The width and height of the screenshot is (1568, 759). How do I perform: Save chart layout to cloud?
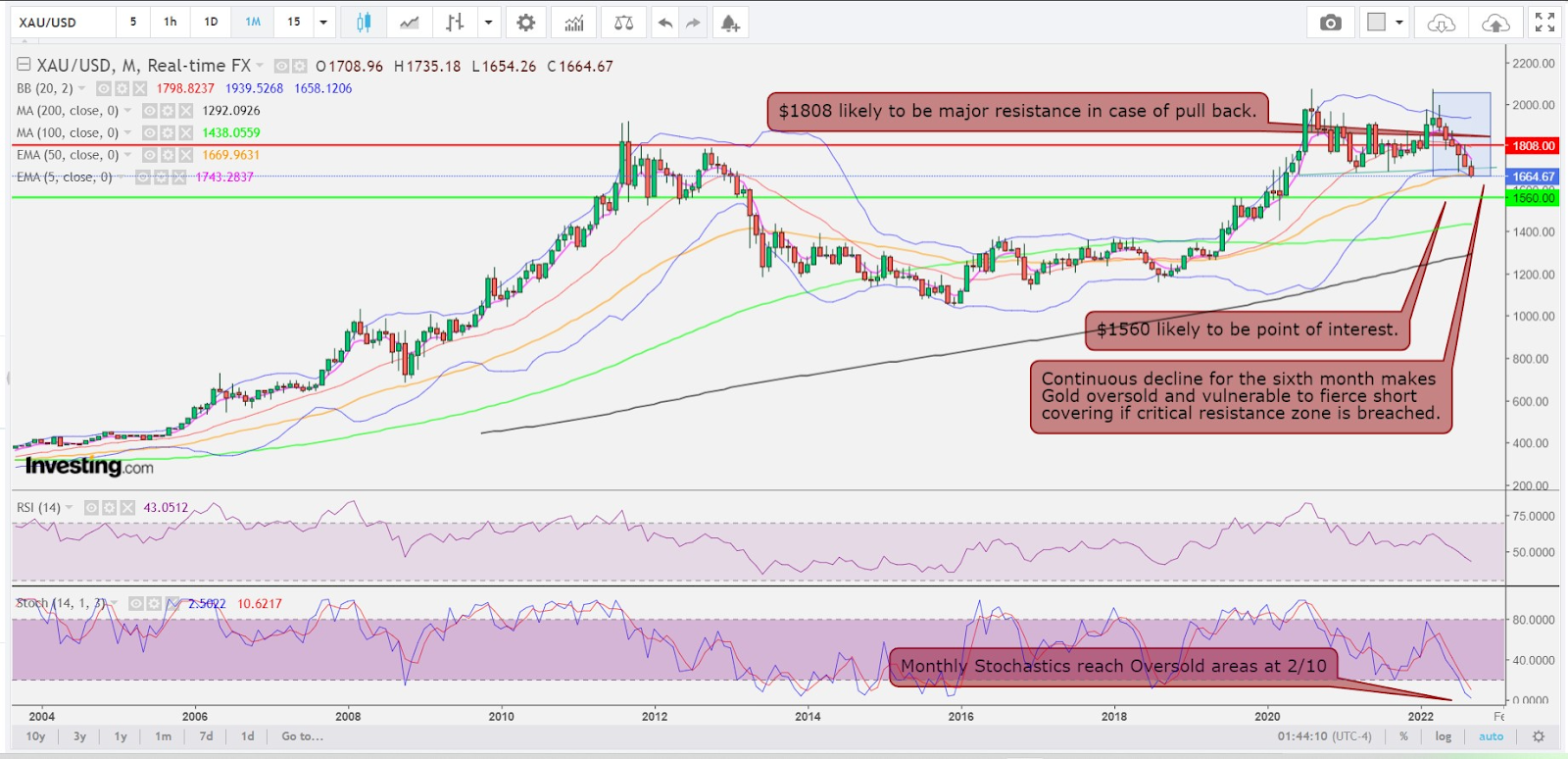click(1495, 23)
